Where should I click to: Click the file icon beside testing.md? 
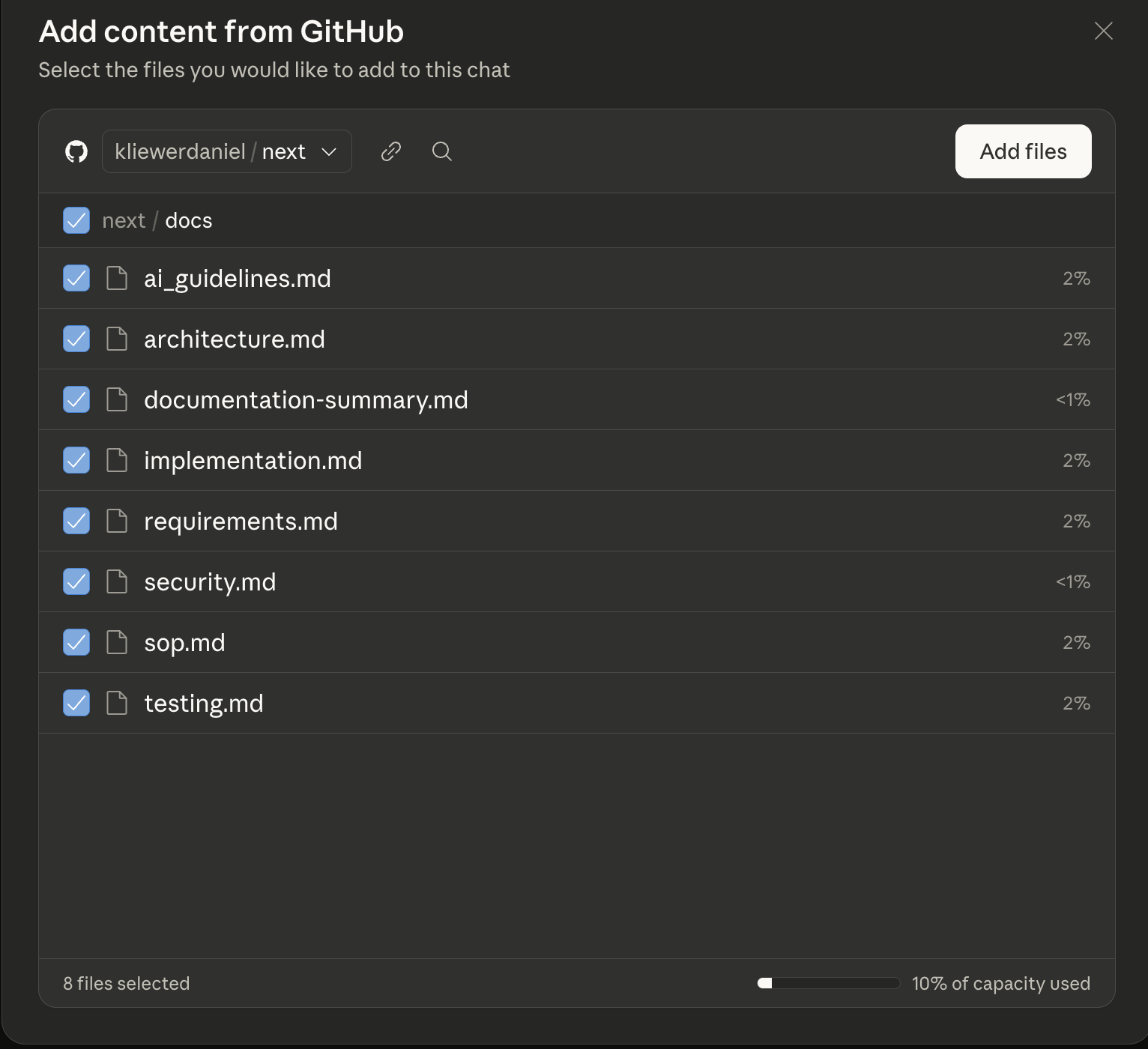117,703
